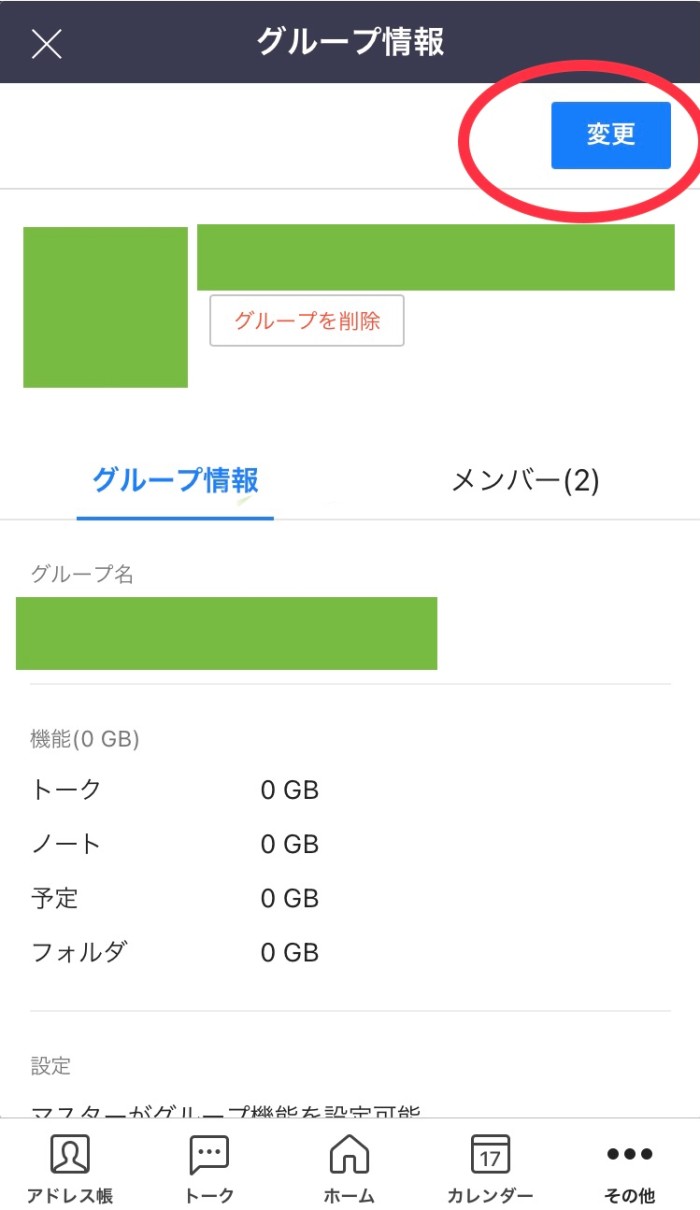
Task: Open その他 three-dots menu icon
Action: tap(630, 1168)
